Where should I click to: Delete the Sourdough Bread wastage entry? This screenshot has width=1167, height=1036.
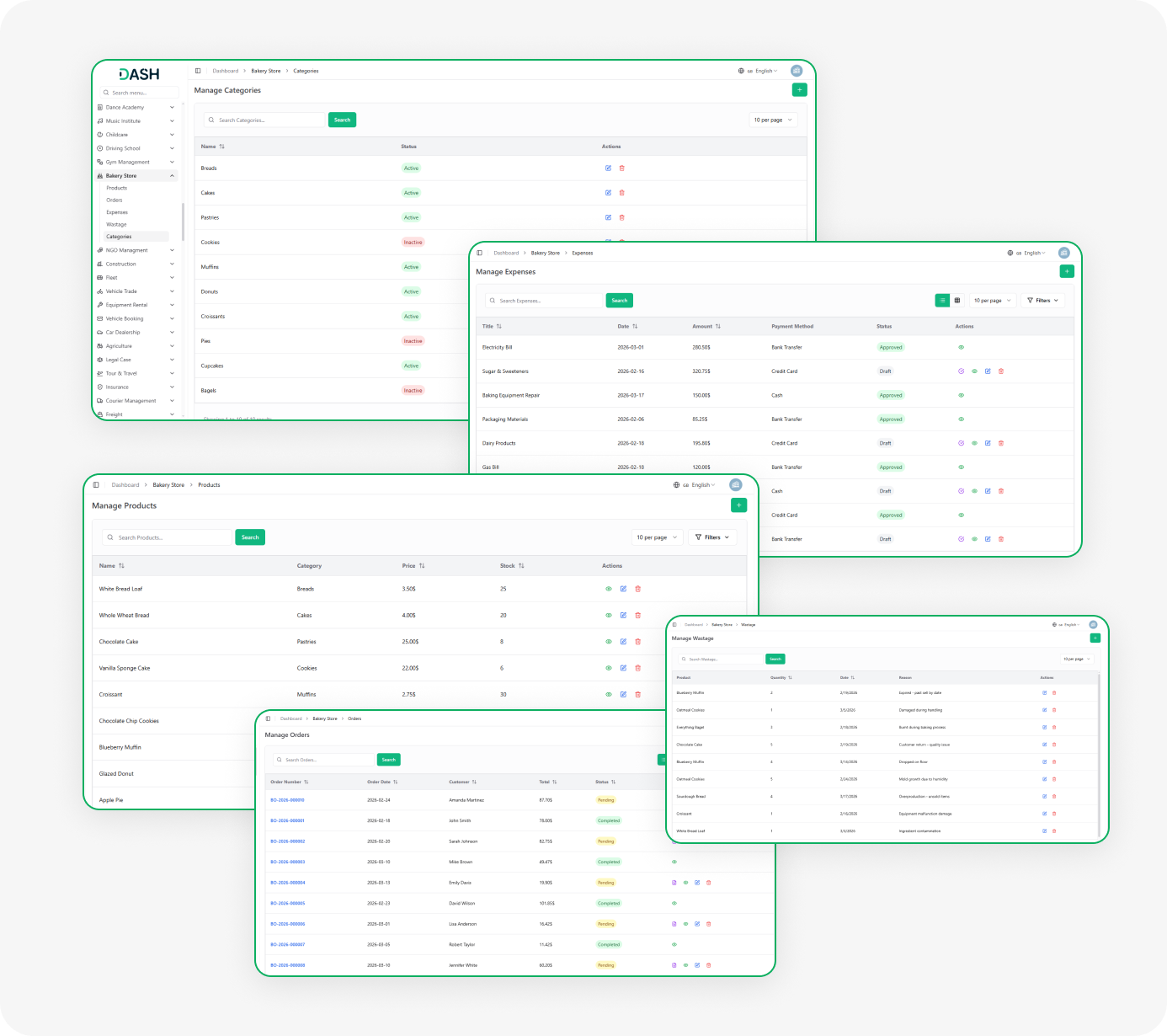pyautogui.click(x=1054, y=797)
